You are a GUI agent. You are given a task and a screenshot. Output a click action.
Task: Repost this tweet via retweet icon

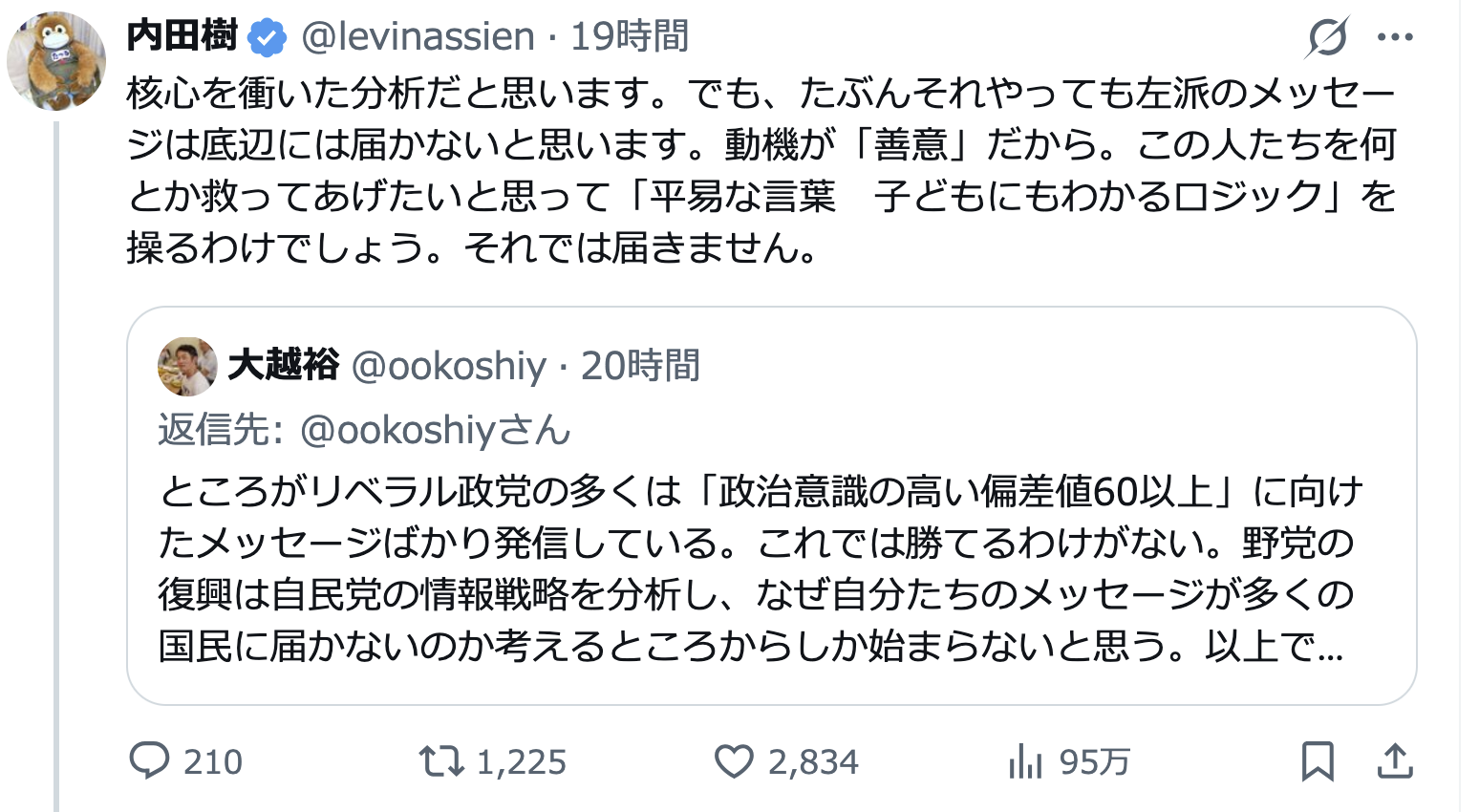(441, 761)
